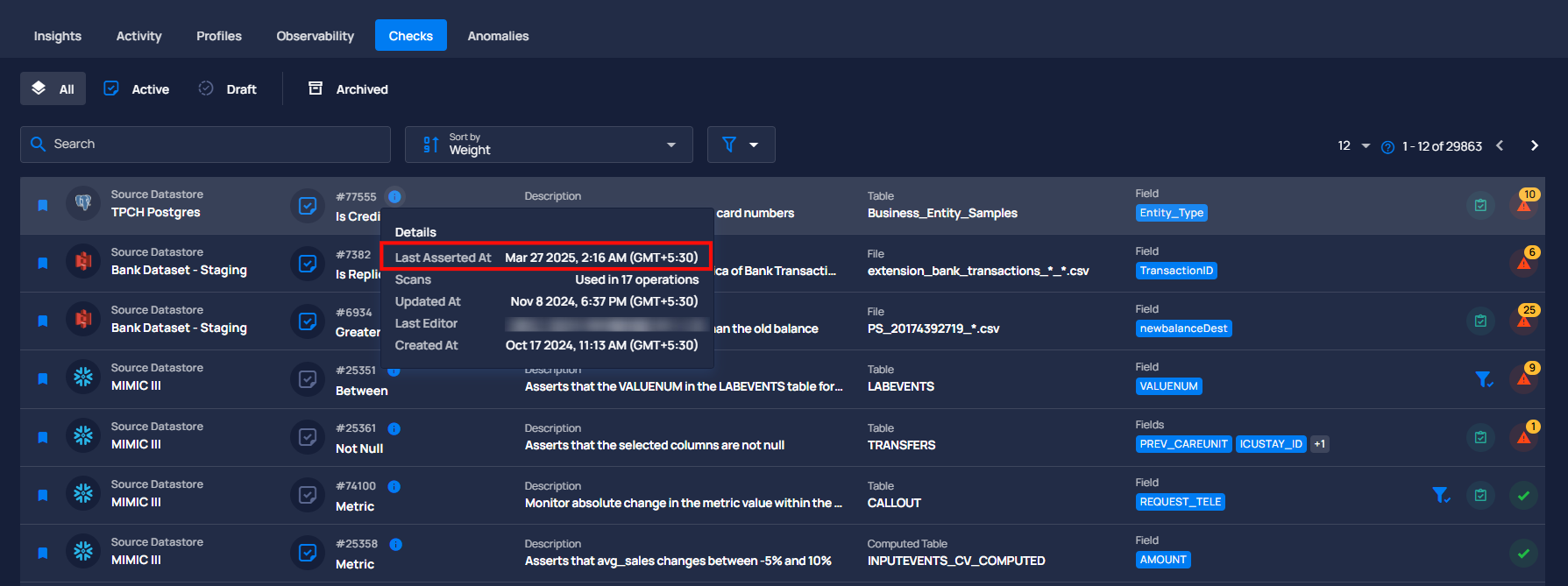This screenshot has height=586, width=1568.
Task: Click the ICUSTAY_ID field tag
Action: [x=1271, y=444]
